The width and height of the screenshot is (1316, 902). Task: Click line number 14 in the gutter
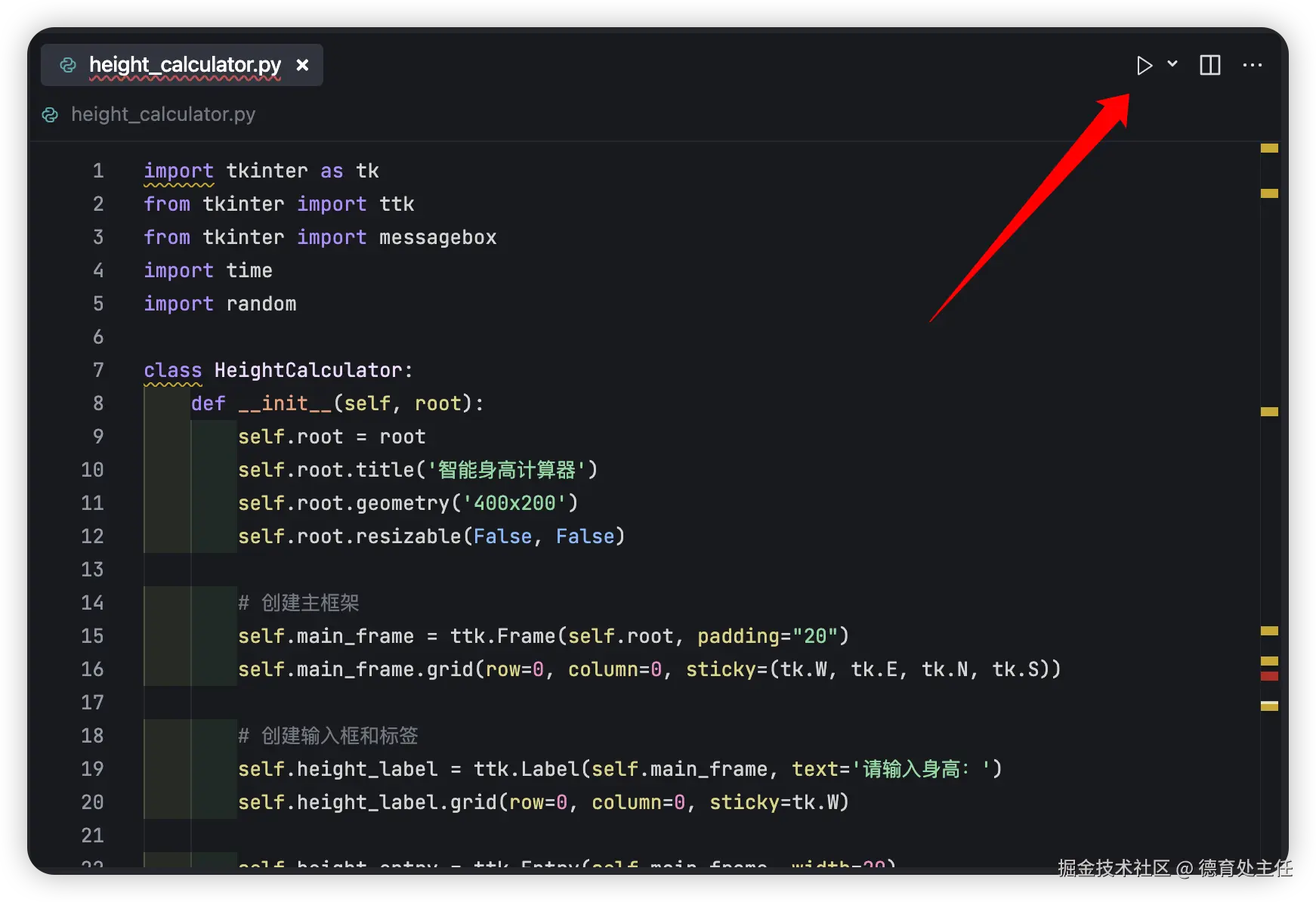(x=92, y=603)
